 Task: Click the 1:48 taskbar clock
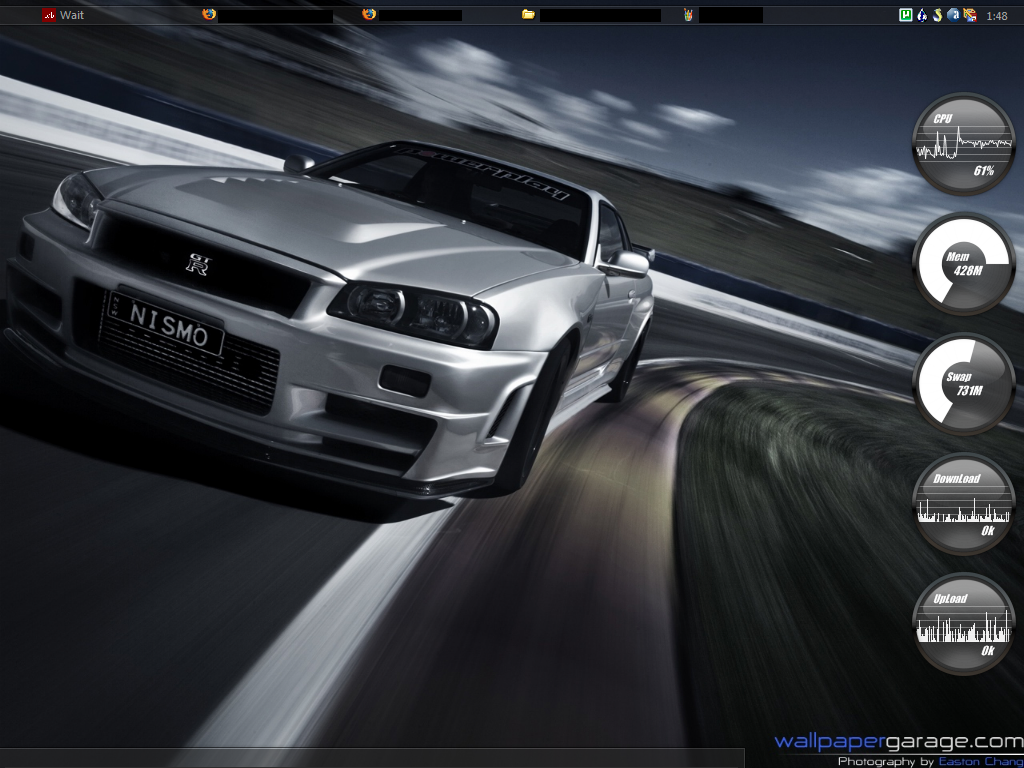click(997, 16)
